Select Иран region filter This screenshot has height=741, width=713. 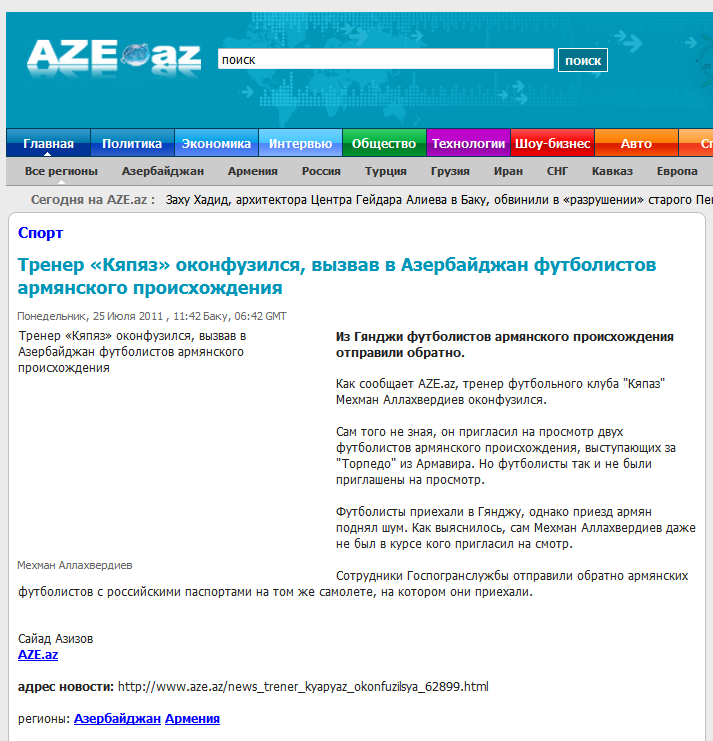tap(508, 171)
